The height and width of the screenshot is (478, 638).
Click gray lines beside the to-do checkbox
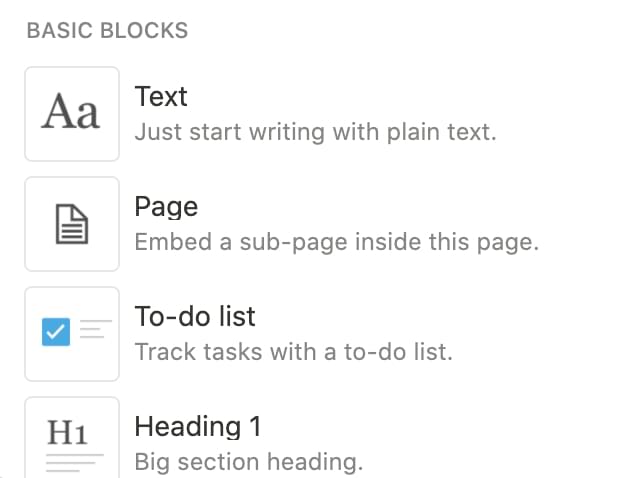(92, 329)
